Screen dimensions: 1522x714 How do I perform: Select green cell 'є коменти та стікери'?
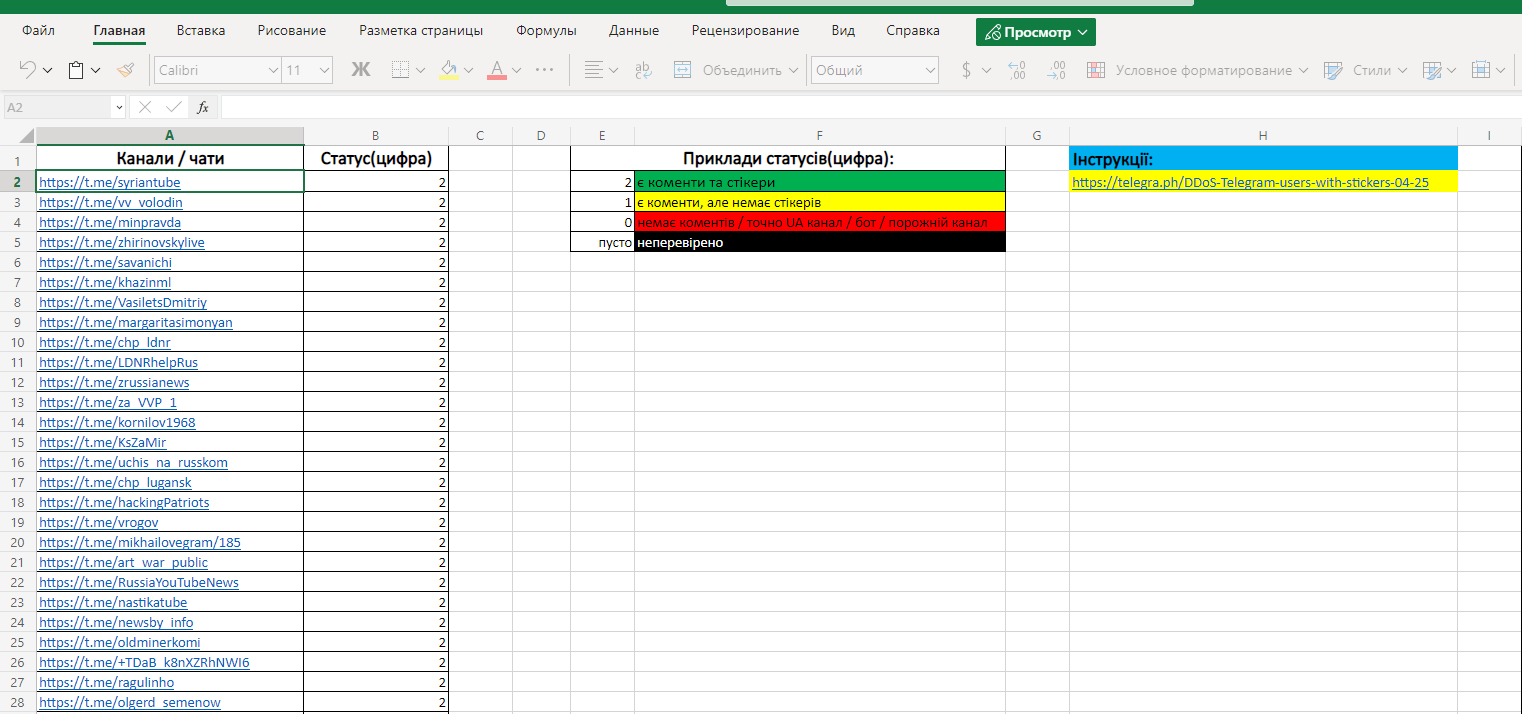point(820,182)
